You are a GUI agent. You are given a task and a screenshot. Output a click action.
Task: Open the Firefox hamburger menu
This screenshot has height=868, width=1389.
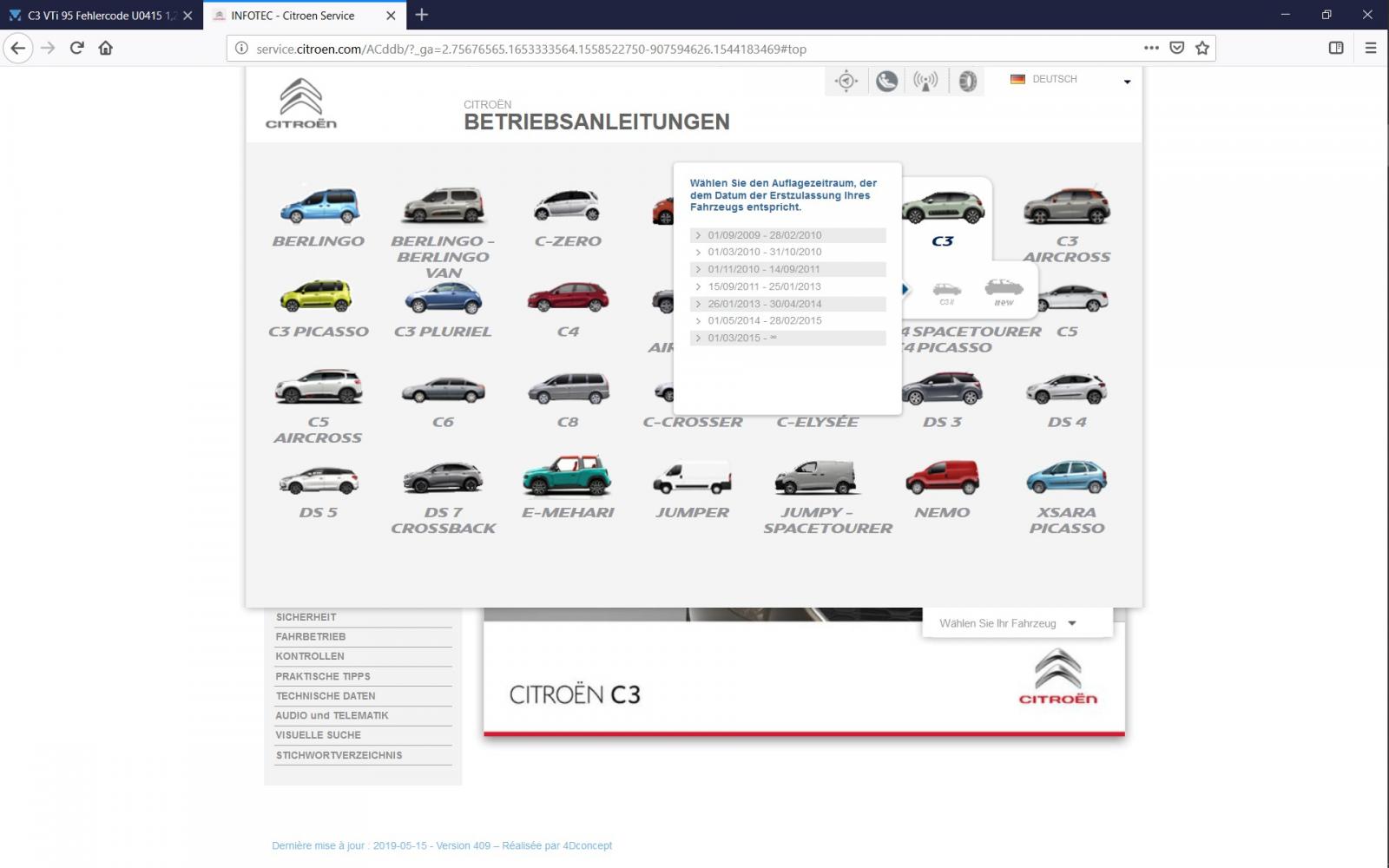tap(1371, 48)
